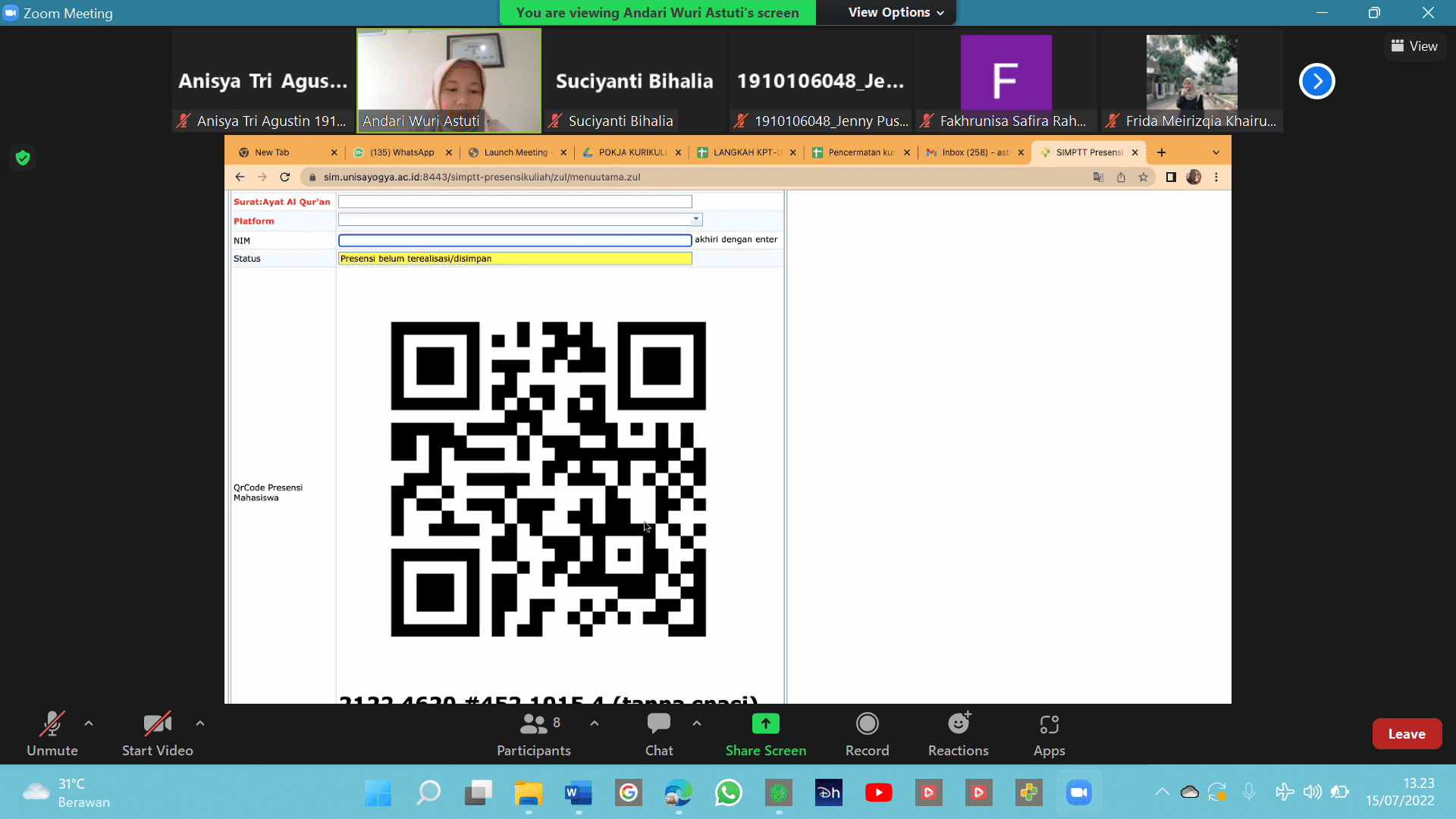Open browser side panel icon

[x=1171, y=177]
